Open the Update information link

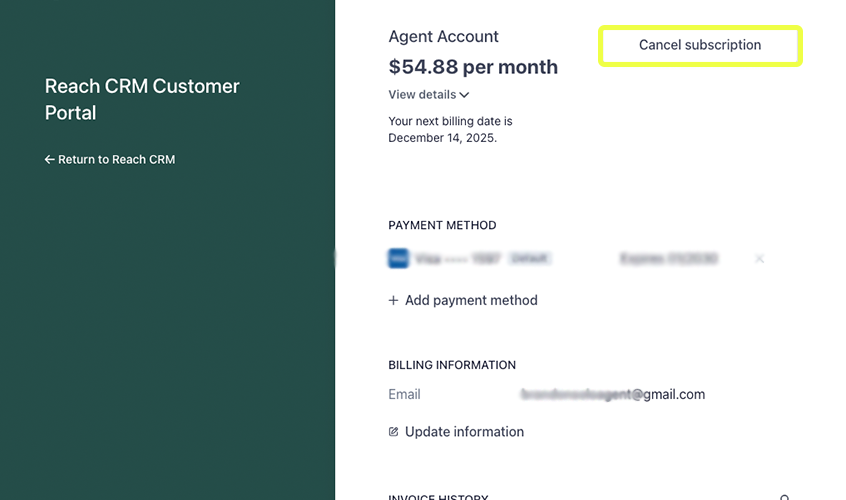pyautogui.click(x=464, y=432)
